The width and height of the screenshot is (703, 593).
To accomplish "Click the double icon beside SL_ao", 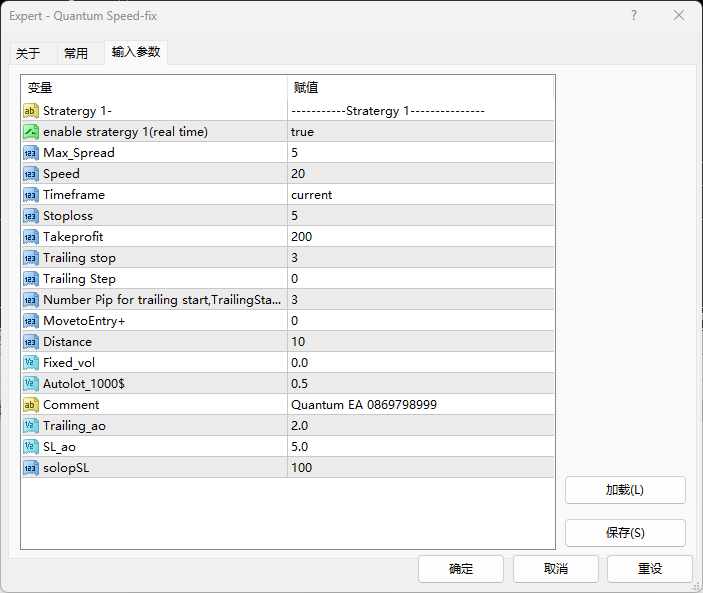I will coord(30,447).
